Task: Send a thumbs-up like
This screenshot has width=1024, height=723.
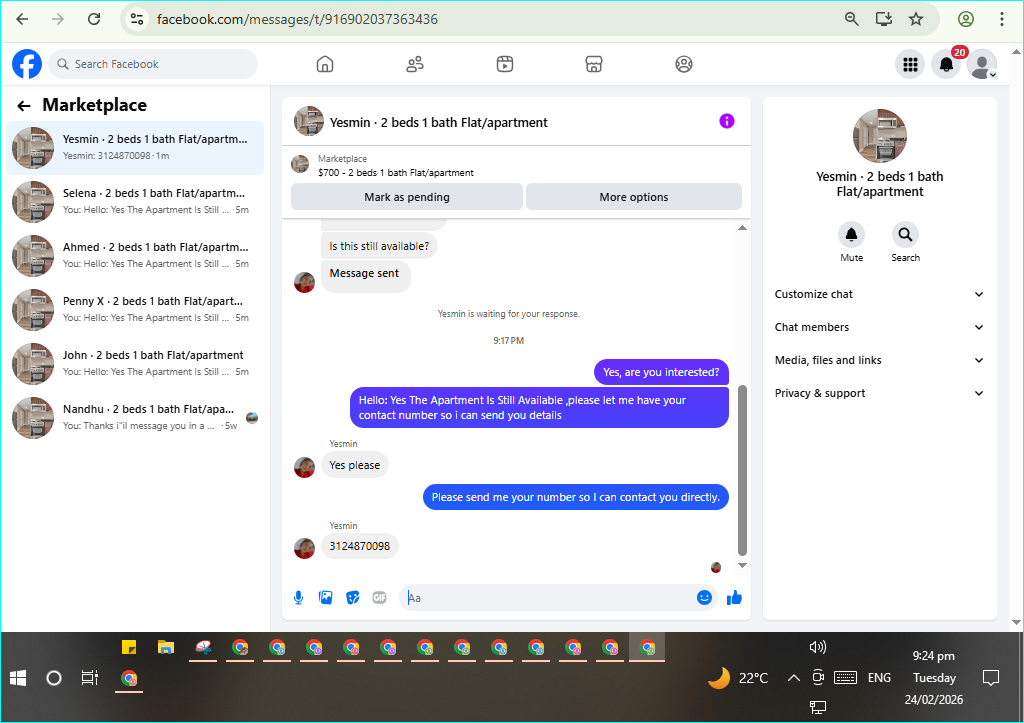Action: pos(734,598)
